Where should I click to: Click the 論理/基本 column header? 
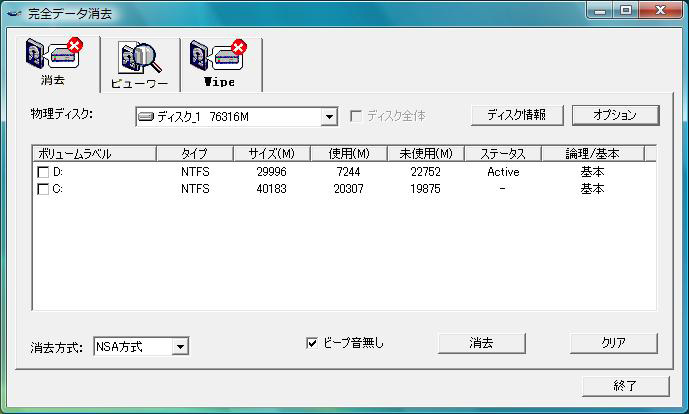[x=593, y=154]
